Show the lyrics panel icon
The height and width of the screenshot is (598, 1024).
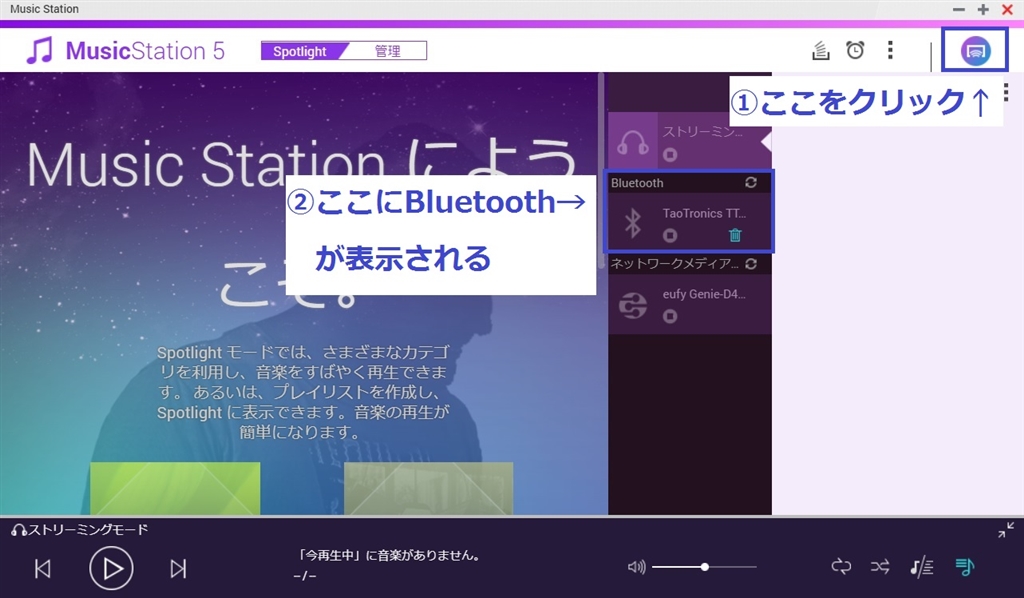(x=921, y=567)
